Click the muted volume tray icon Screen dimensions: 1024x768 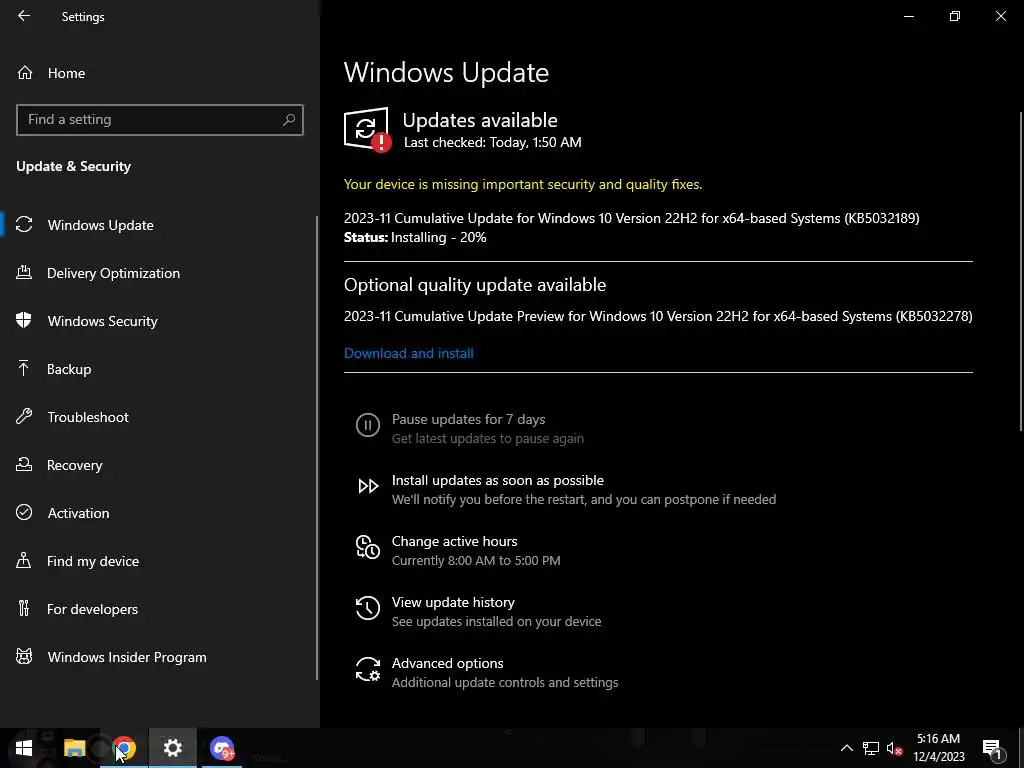(x=895, y=748)
